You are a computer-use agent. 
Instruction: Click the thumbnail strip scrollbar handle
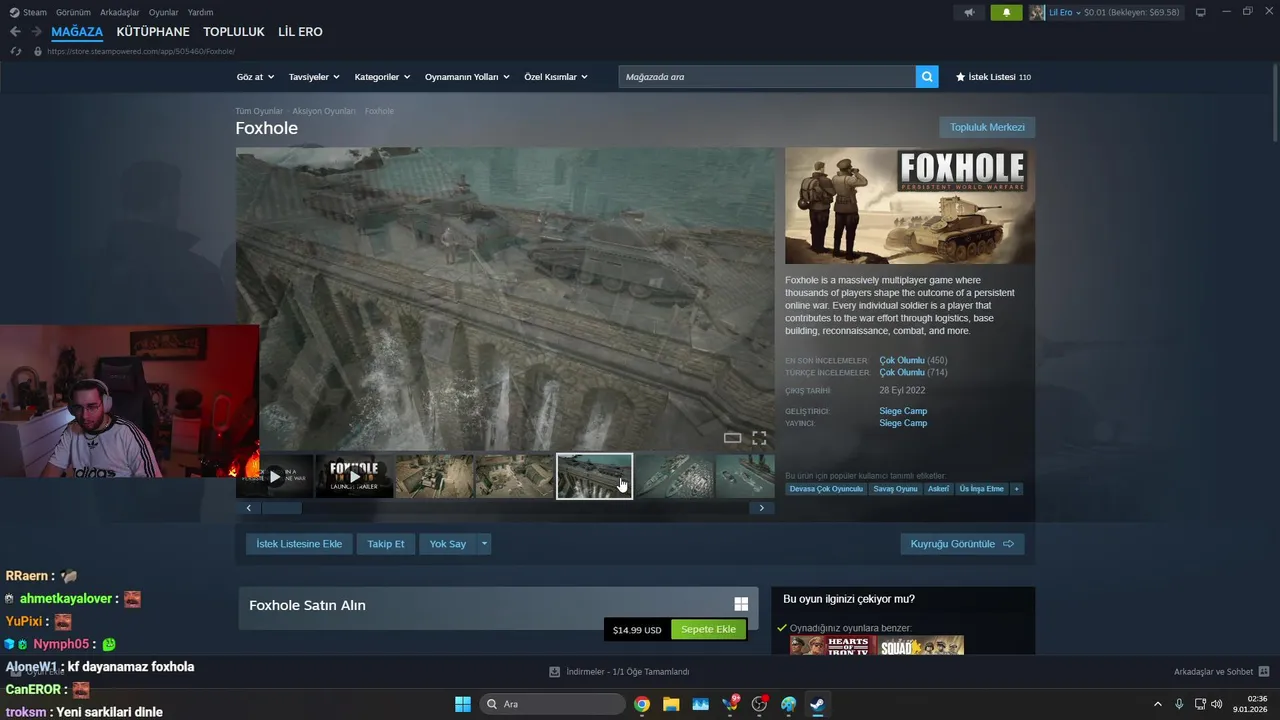point(281,508)
